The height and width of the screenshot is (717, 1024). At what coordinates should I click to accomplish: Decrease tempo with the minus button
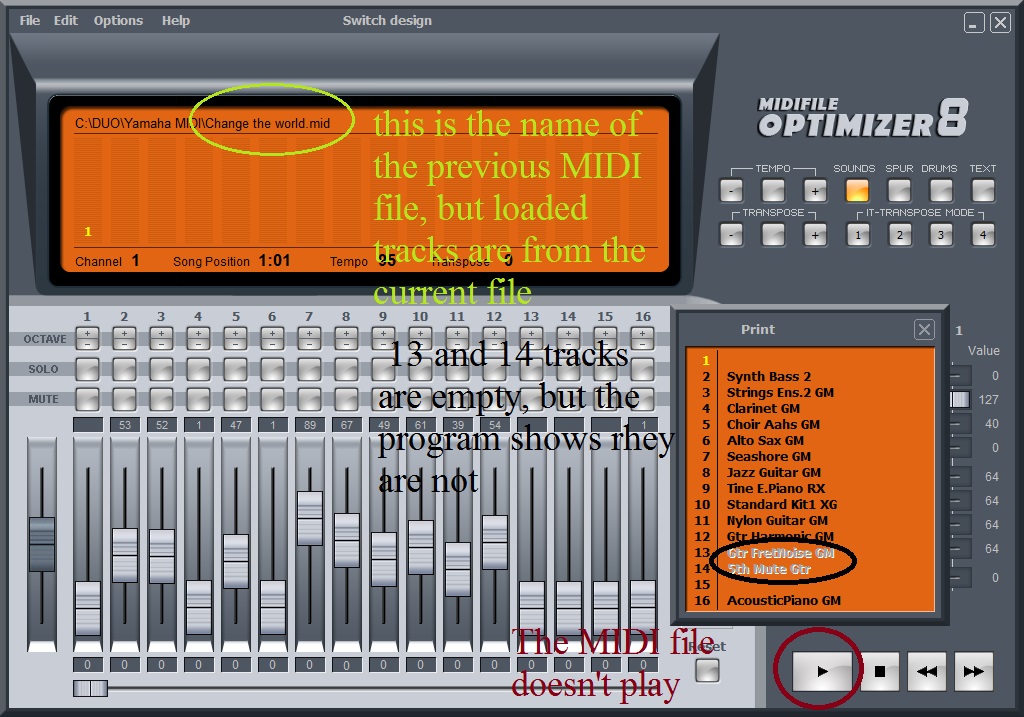[x=731, y=191]
